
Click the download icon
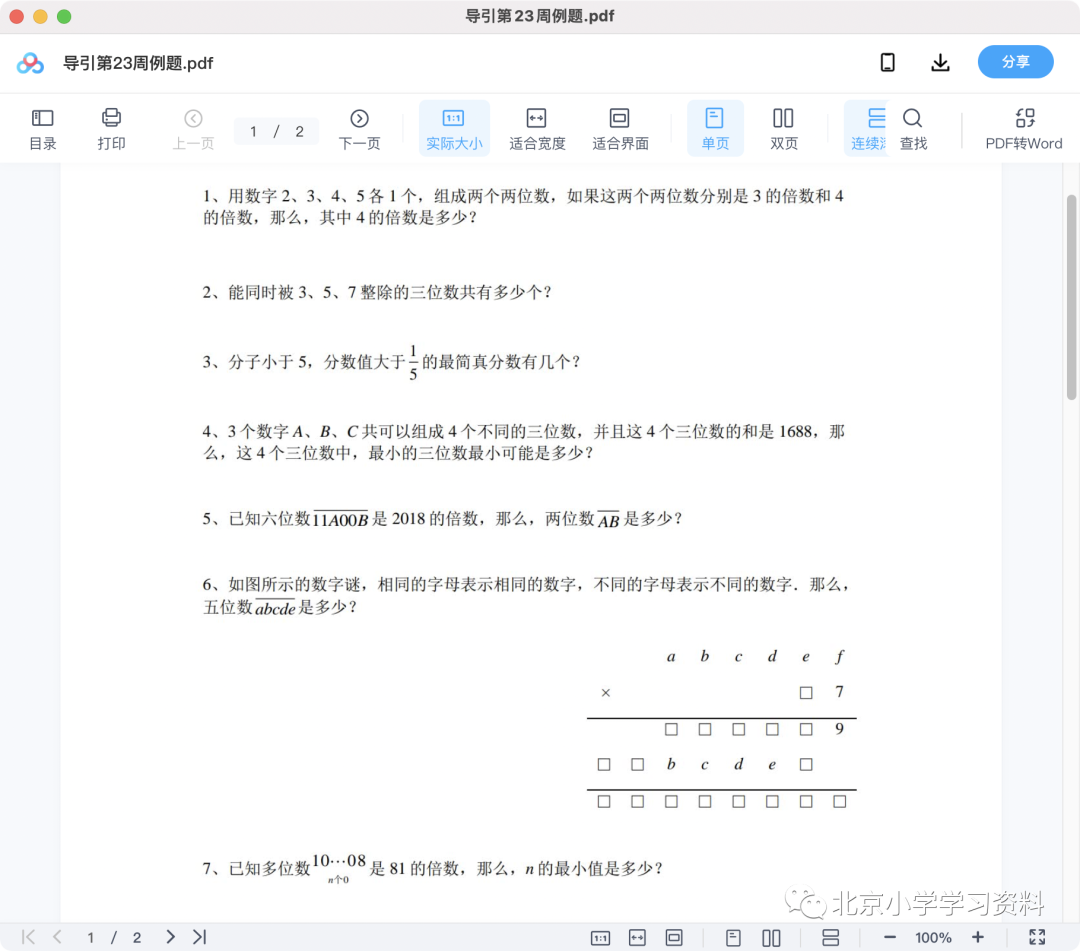(940, 63)
